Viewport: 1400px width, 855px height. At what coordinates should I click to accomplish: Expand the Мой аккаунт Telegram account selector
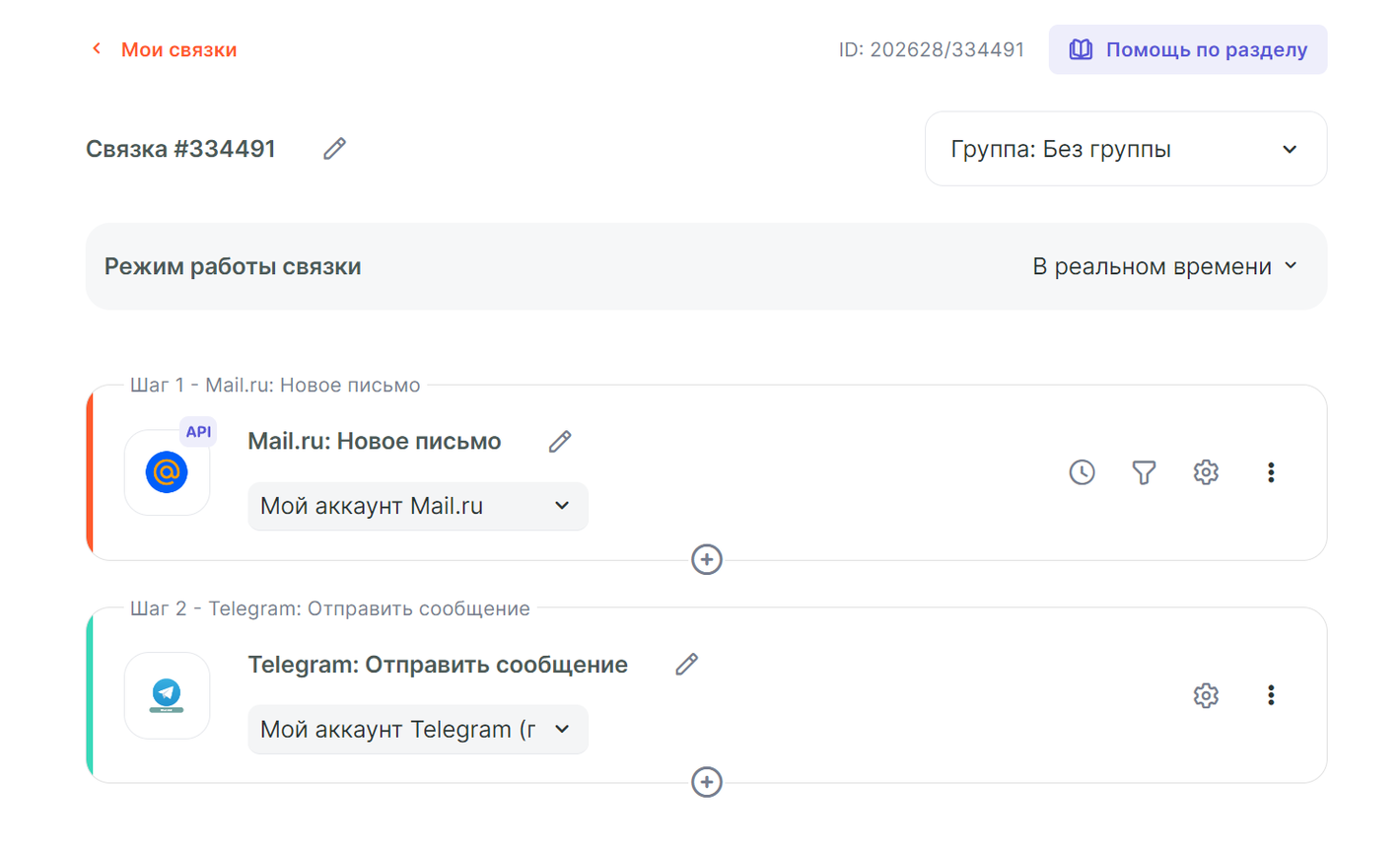[417, 730]
